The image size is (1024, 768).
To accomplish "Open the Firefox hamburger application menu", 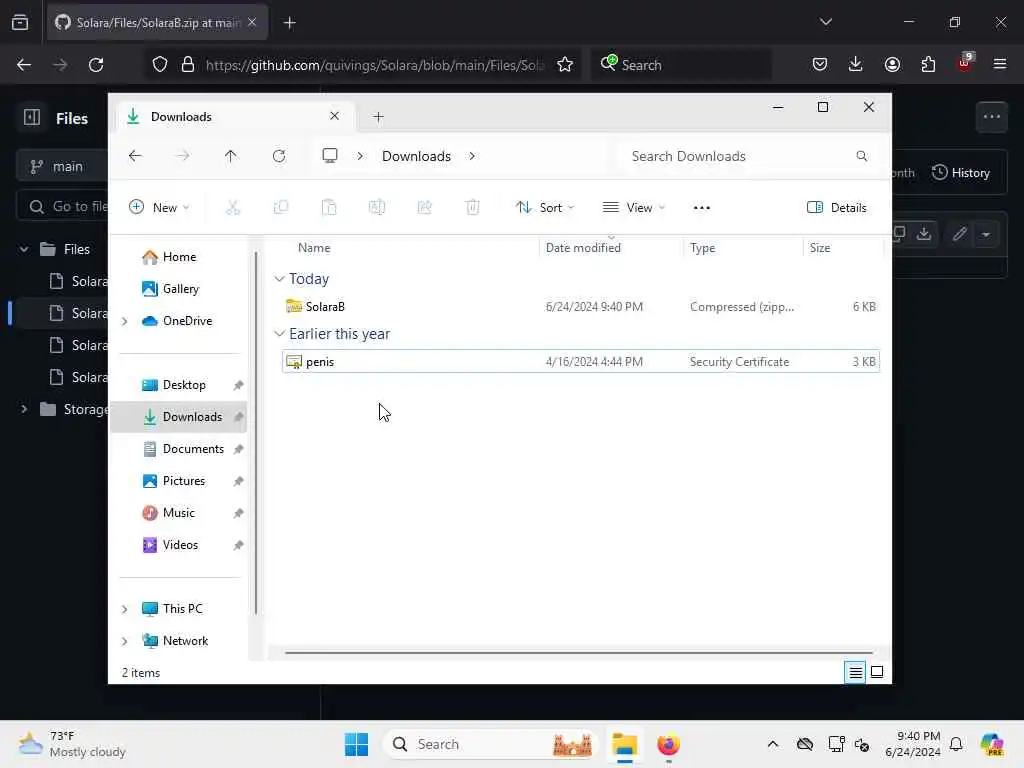I will [x=1000, y=64].
